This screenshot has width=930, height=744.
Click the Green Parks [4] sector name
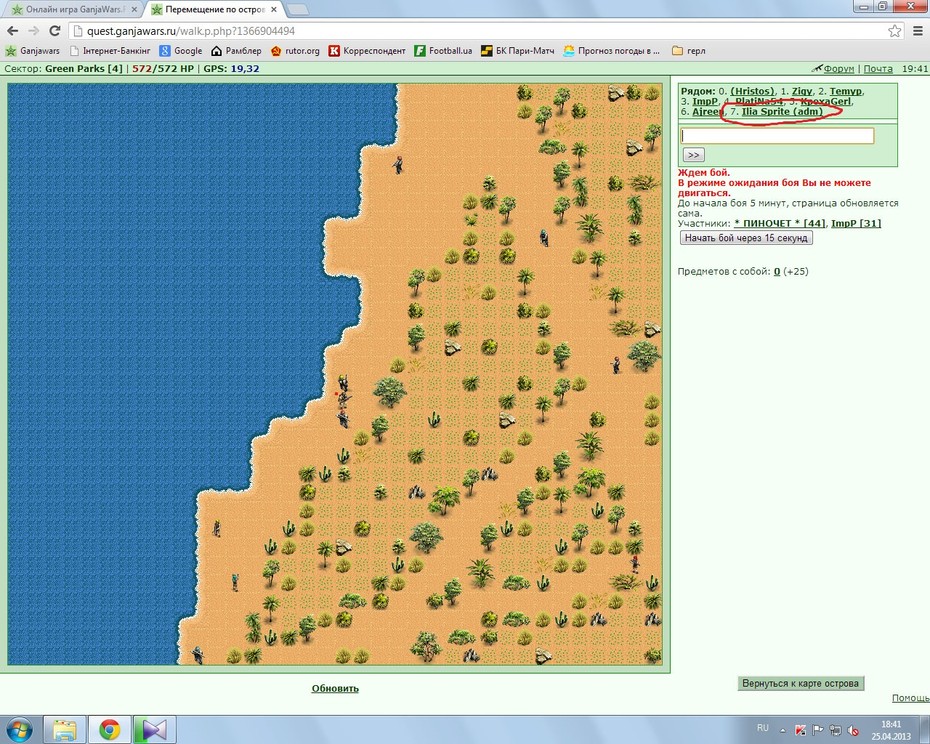click(84, 69)
